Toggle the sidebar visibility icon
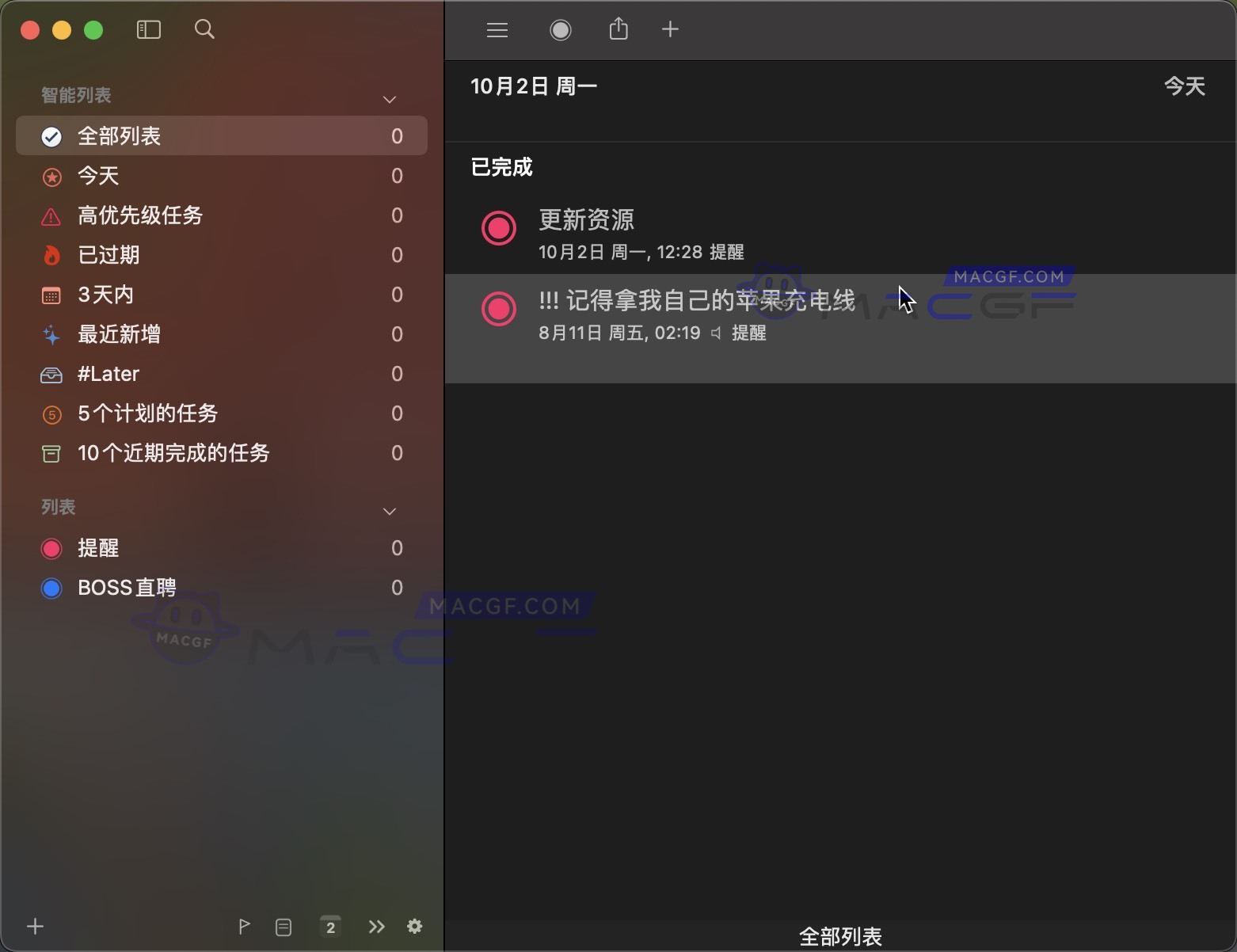Screen dimensions: 1237x952 149,29
